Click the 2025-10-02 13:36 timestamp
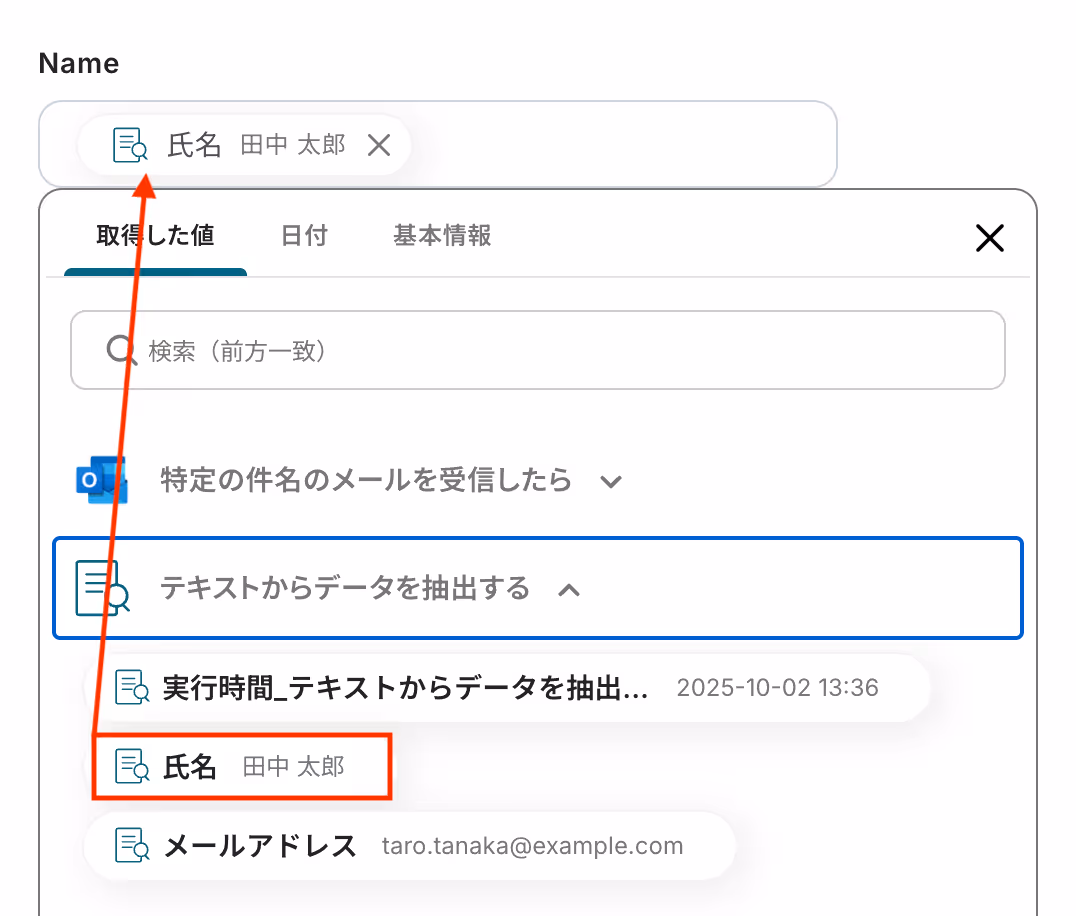This screenshot has width=1076, height=916. 777,688
